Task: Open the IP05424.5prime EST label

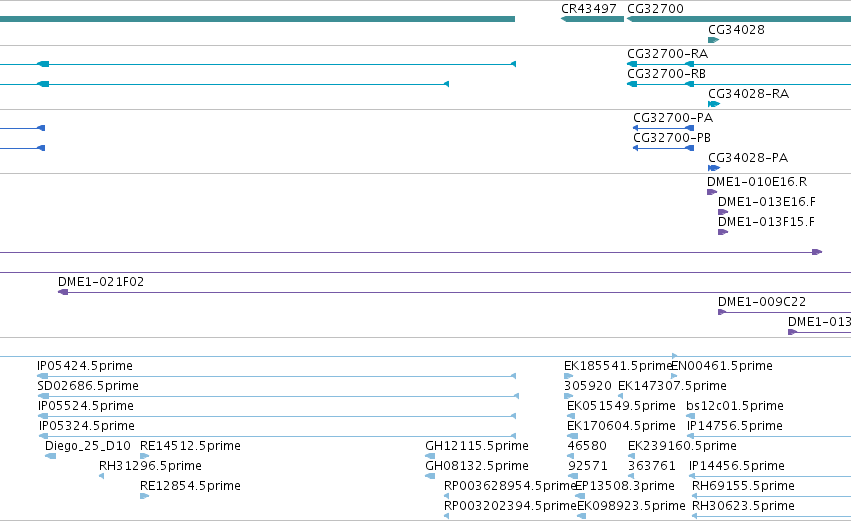Action: pos(85,366)
